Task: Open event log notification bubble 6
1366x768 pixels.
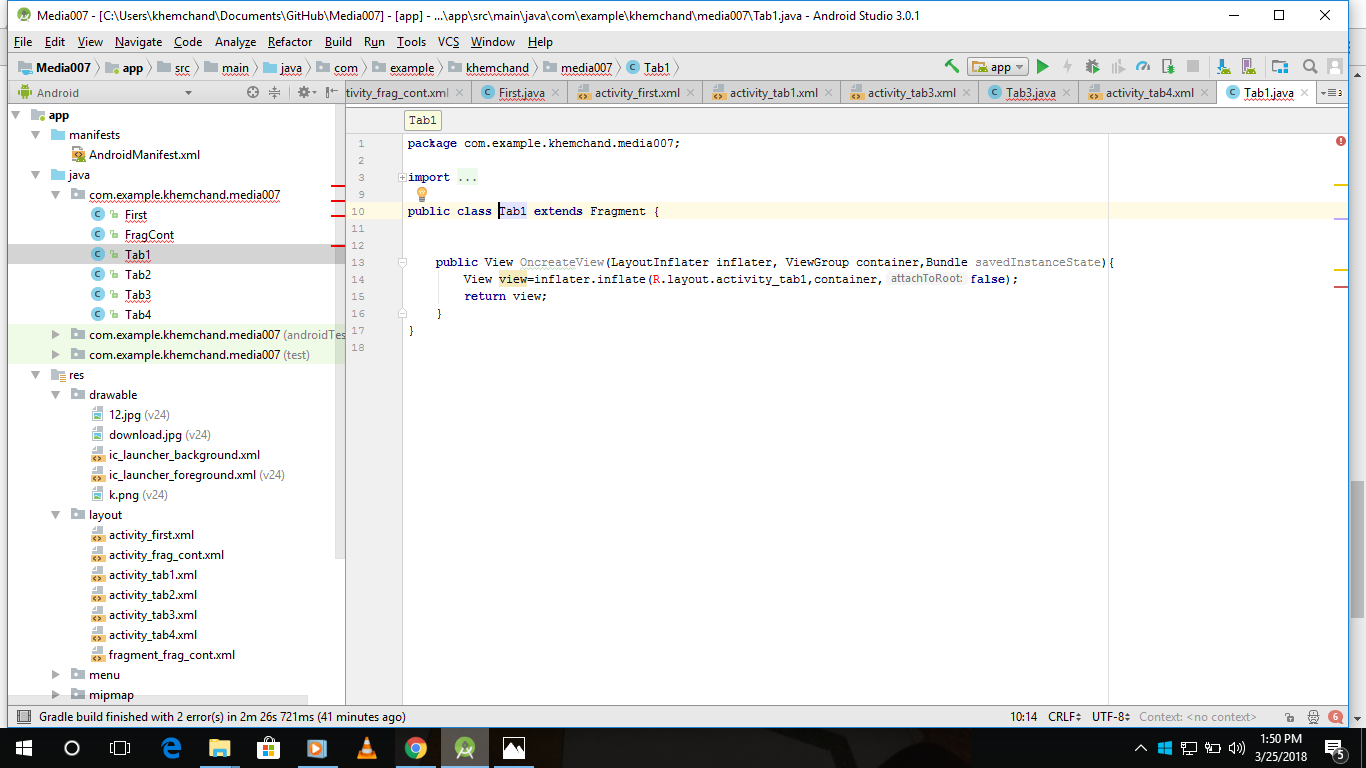Action: click(1336, 717)
